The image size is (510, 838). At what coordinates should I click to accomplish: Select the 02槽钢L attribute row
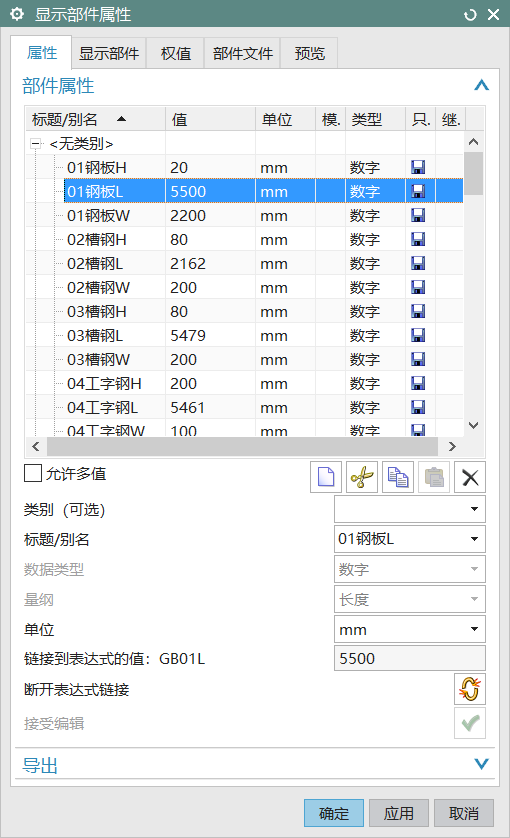pos(245,263)
